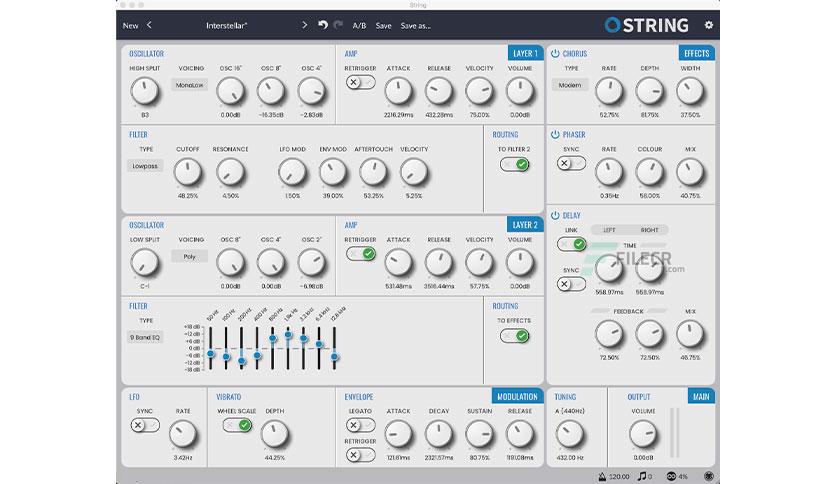Viewport: 836px width, 484px height.
Task: Click the metronome tempo icon
Action: (602, 477)
